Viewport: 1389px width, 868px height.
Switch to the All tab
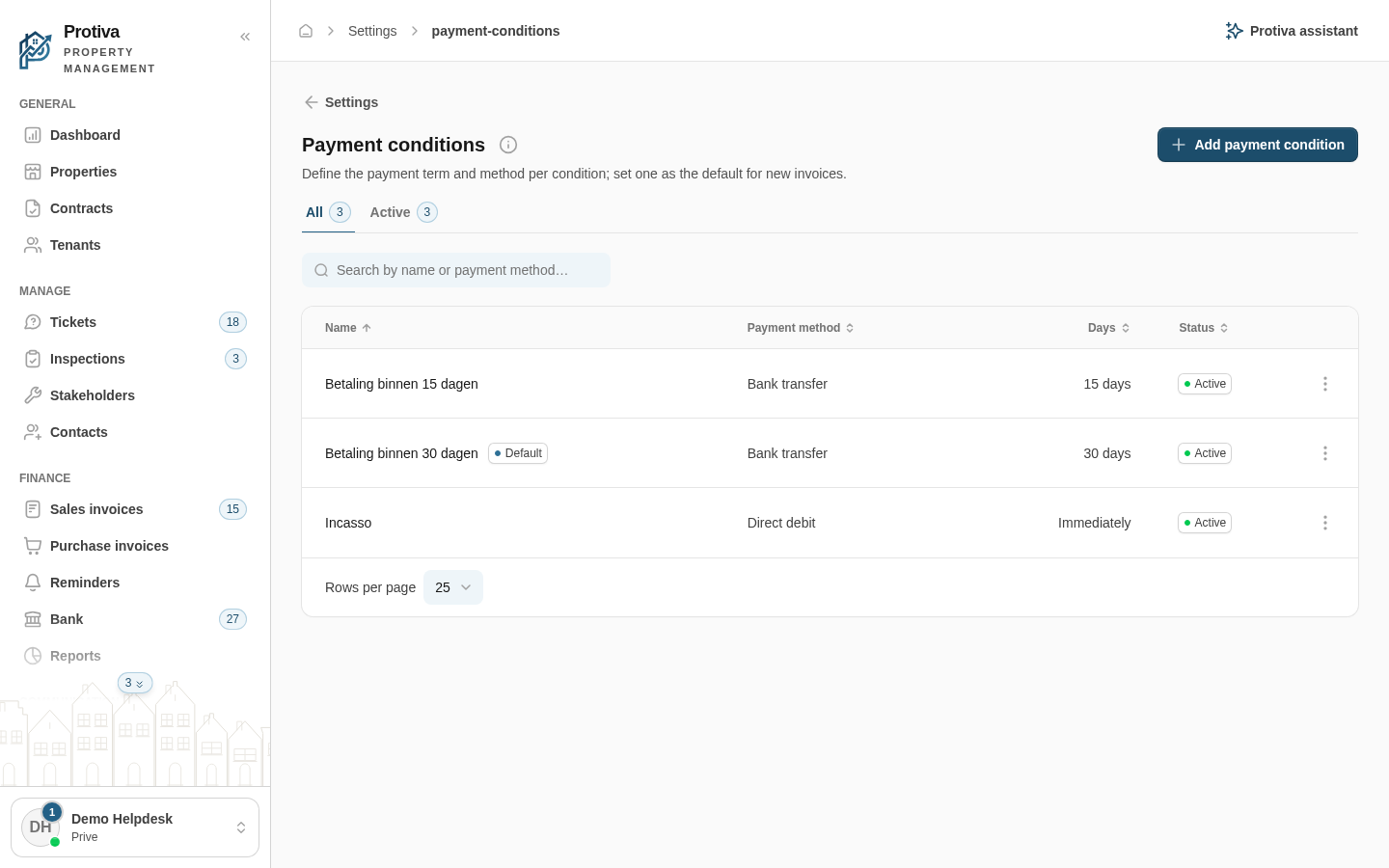pyautogui.click(x=328, y=212)
